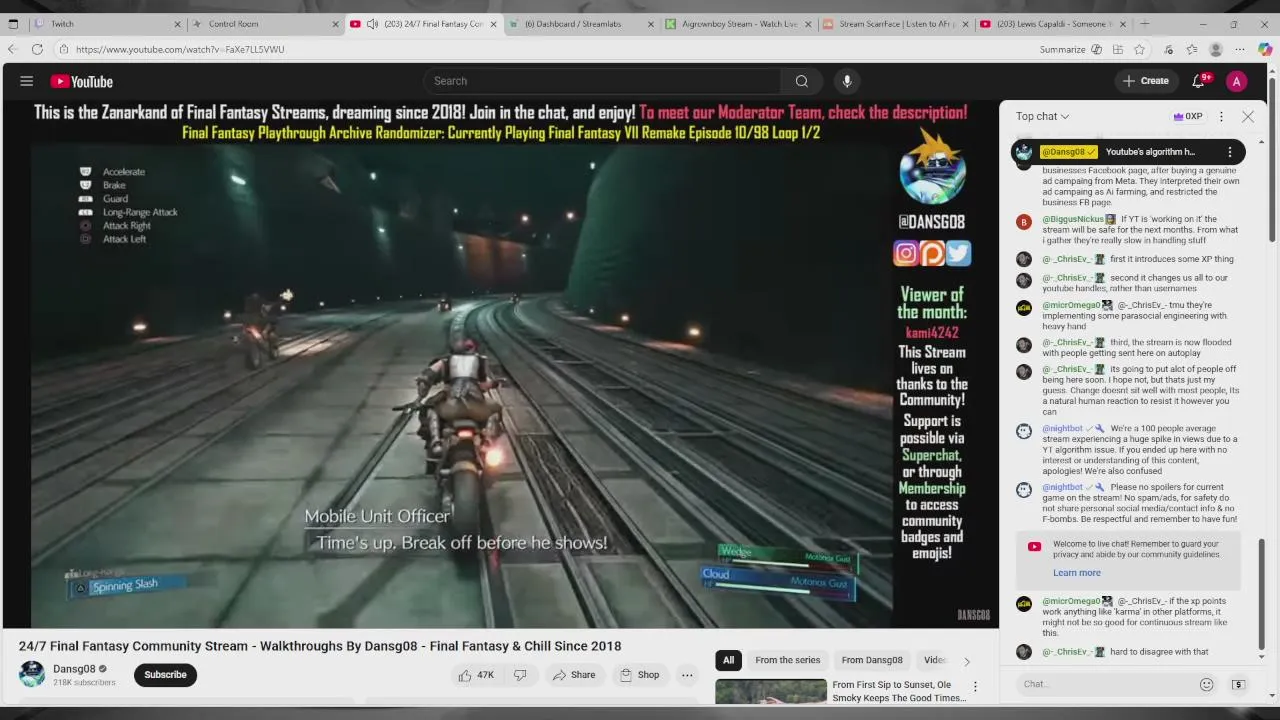
Task: Dislike the video with thumbs down
Action: point(520,675)
